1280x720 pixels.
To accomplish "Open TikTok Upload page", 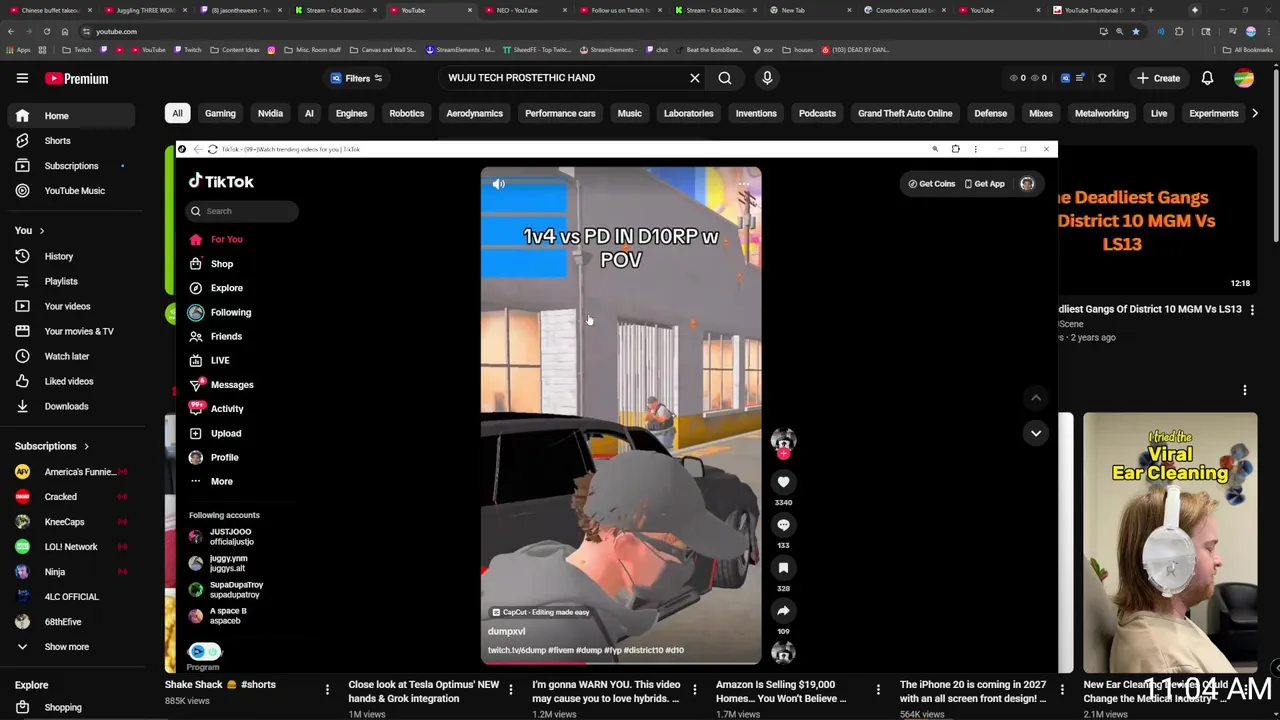I will coord(225,433).
